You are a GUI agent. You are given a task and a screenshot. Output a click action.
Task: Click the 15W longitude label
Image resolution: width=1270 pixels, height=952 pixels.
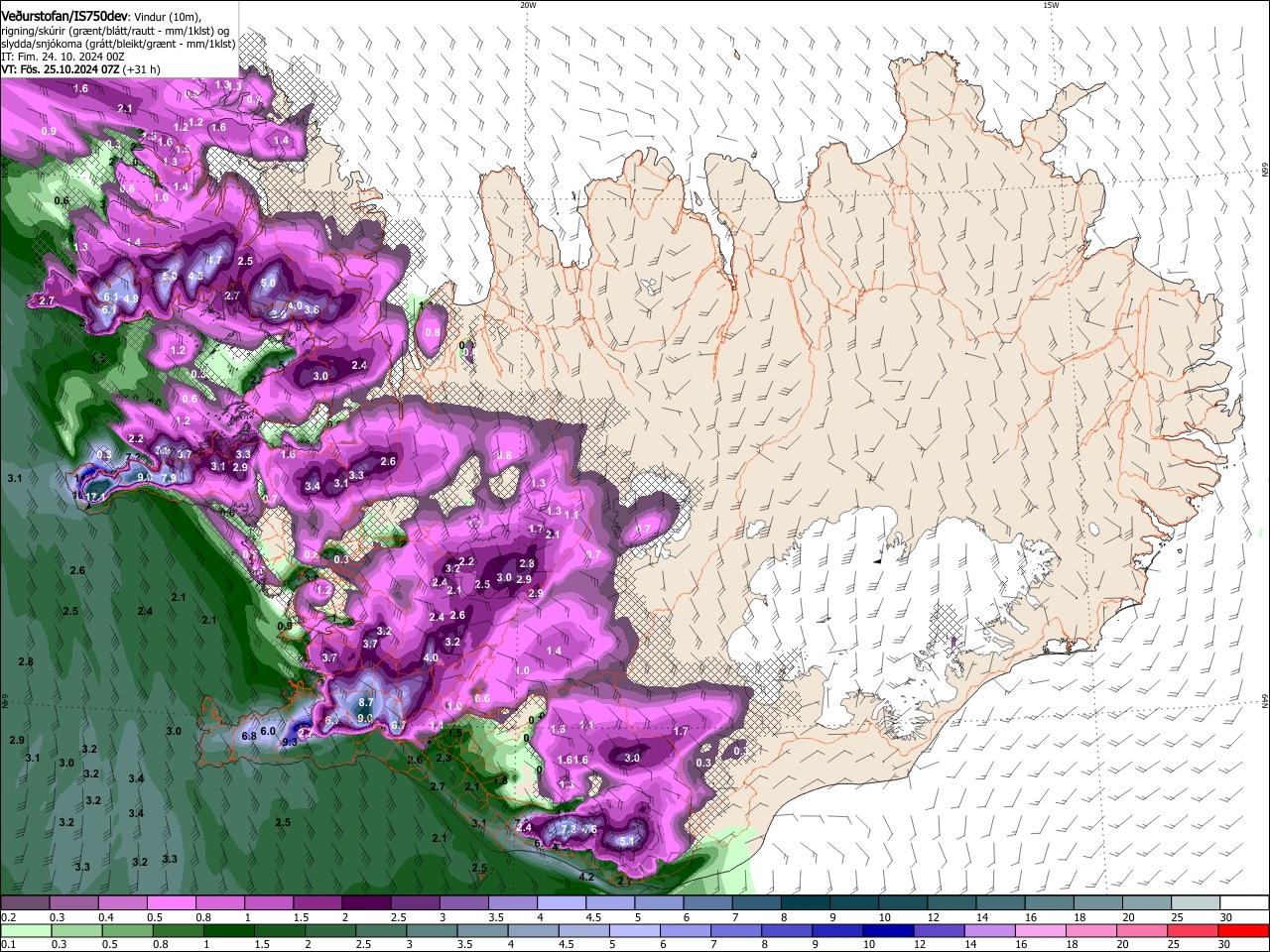pos(1051,5)
